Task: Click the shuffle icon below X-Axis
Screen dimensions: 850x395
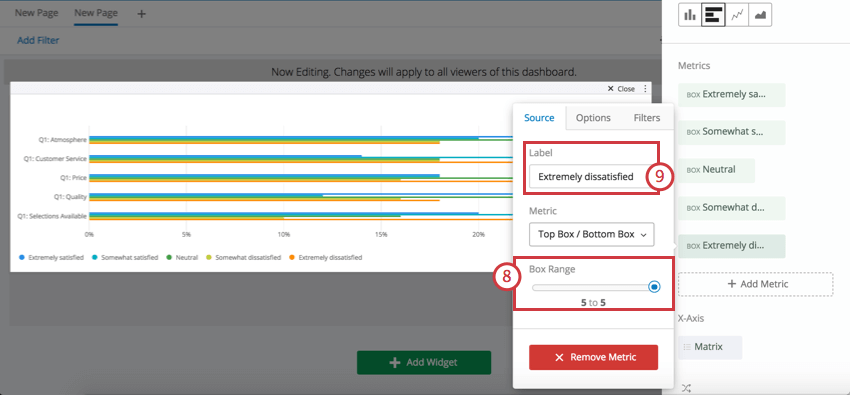Action: pyautogui.click(x=686, y=388)
